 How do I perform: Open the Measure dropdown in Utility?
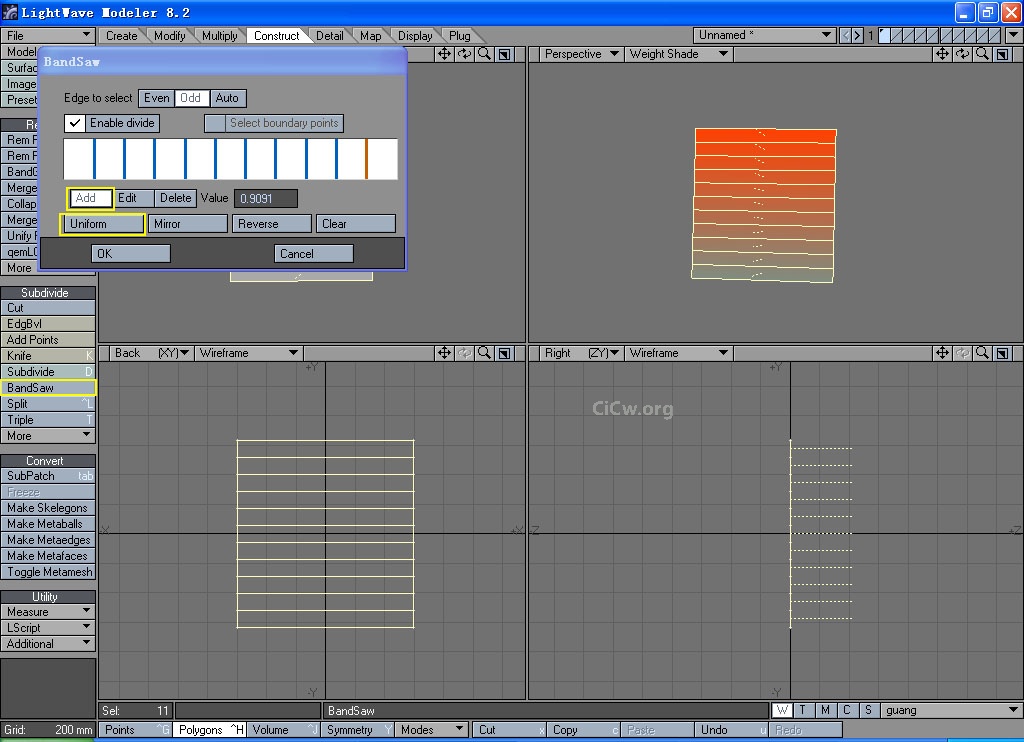click(48, 612)
